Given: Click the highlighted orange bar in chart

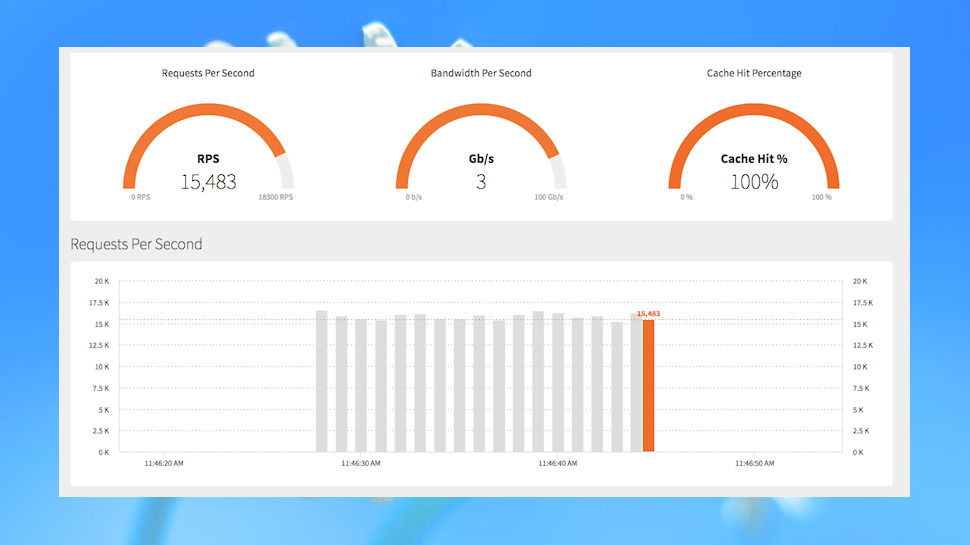Looking at the screenshot, I should click(x=648, y=385).
